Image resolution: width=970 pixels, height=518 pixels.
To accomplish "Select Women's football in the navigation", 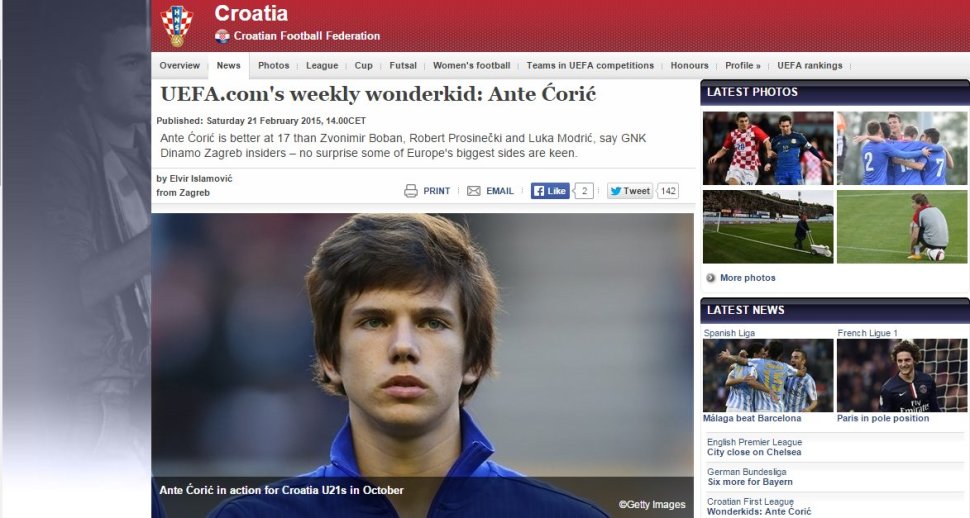I will 471,66.
